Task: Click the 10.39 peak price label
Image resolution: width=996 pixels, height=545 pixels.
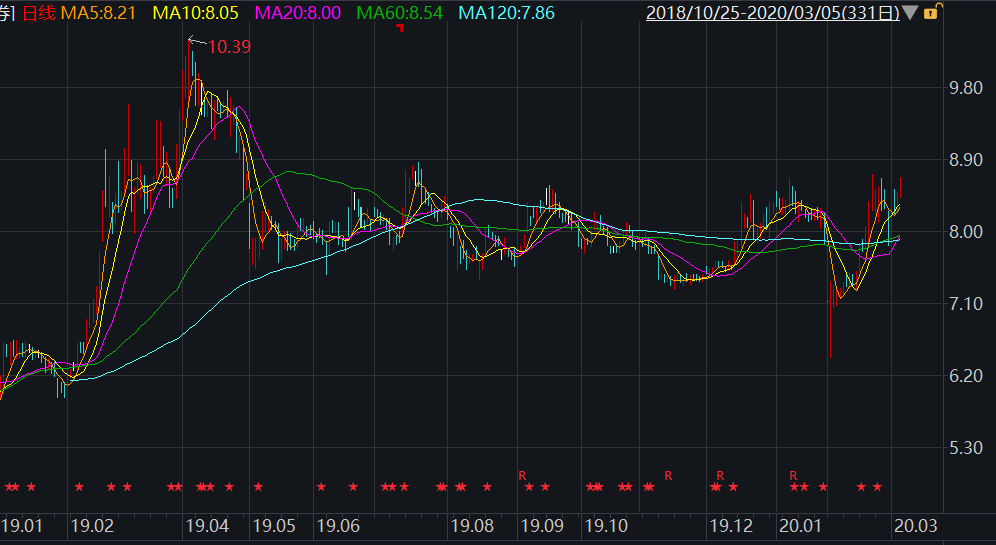Action: coord(229,47)
